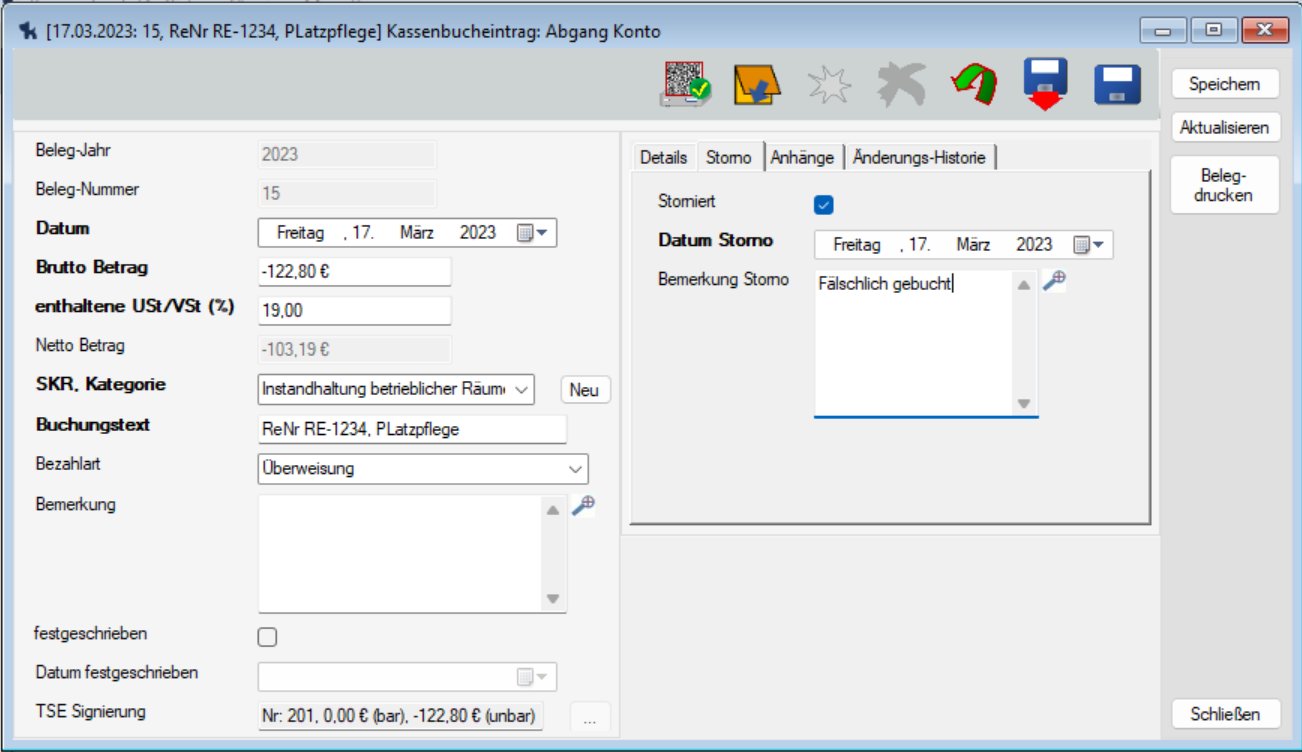The width and height of the screenshot is (1302, 752).
Task: Click the floppy disk with red arrow icon
Action: (1045, 85)
